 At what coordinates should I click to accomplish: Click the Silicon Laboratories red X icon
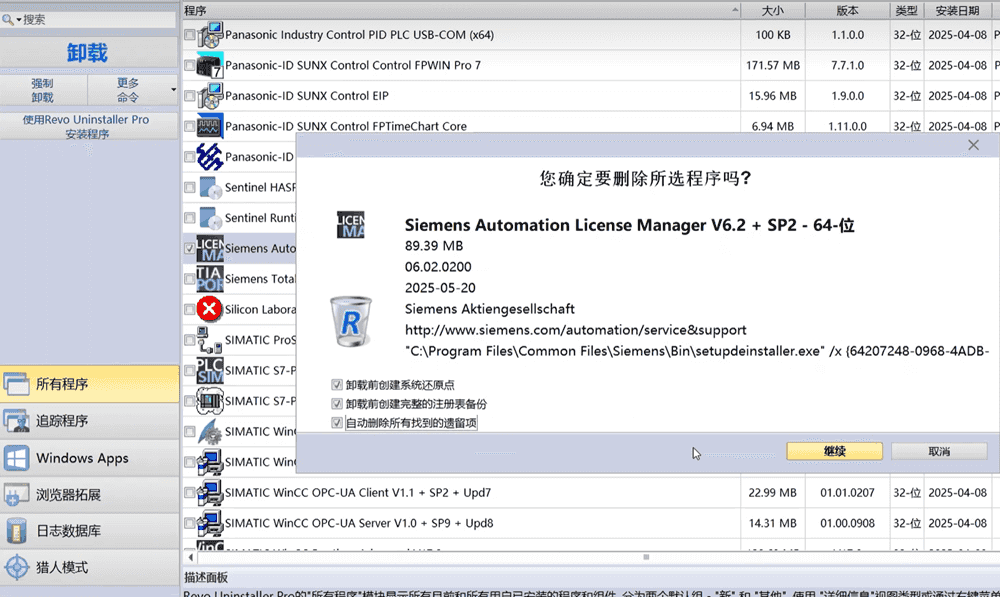[x=210, y=309]
